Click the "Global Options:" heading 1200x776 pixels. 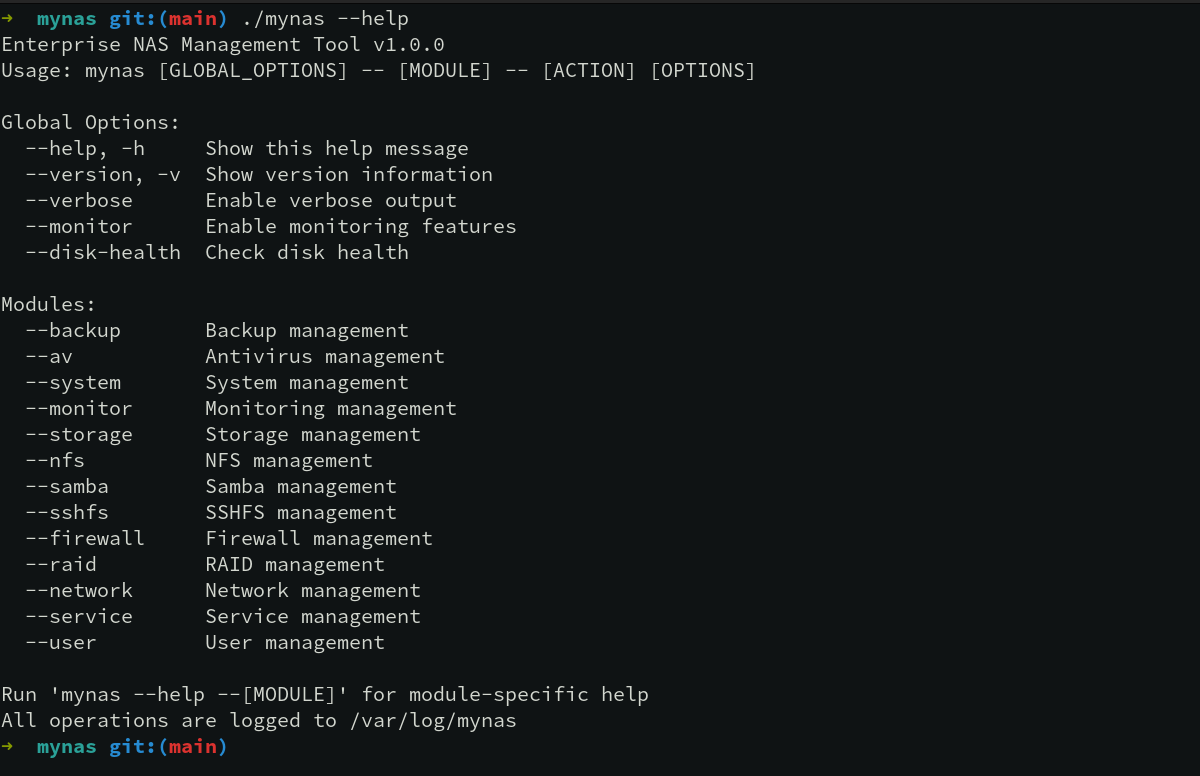[x=90, y=123]
